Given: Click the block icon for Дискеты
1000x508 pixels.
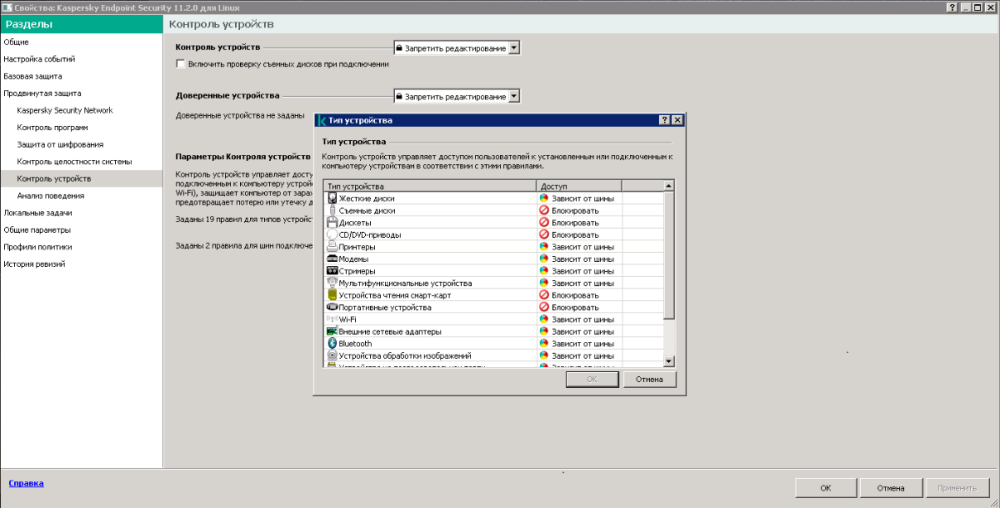Looking at the screenshot, I should pyautogui.click(x=544, y=222).
